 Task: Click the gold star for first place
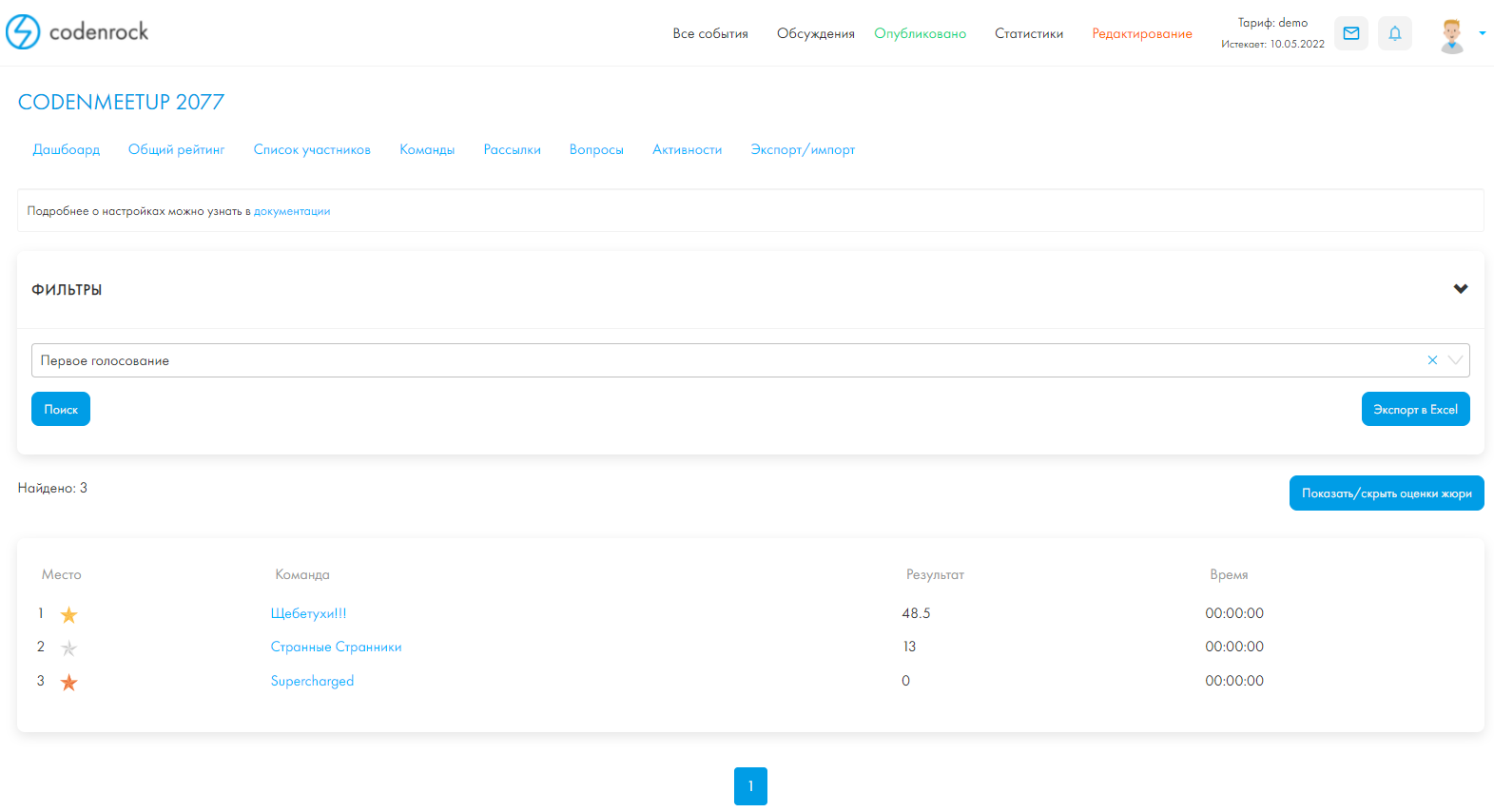68,615
